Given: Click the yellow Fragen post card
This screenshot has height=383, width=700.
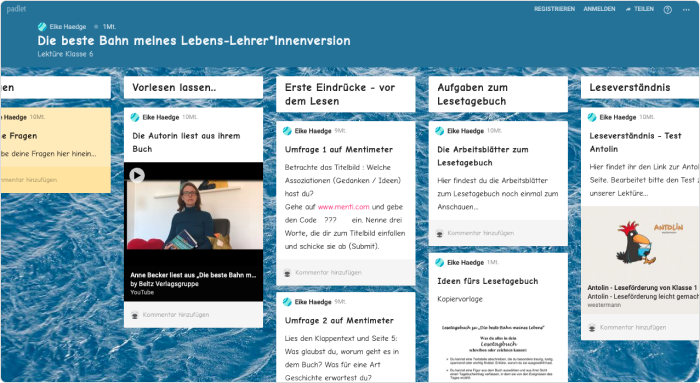Looking at the screenshot, I should 56,150.
